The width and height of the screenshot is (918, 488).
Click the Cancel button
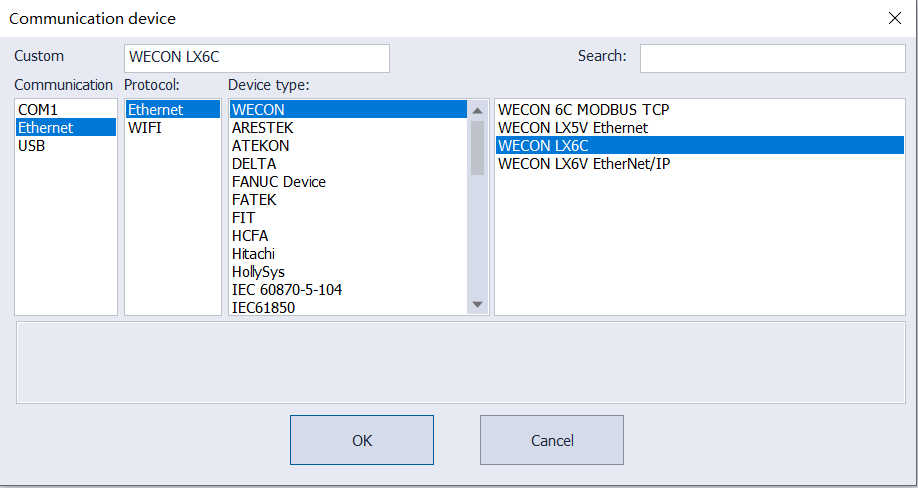[x=552, y=440]
